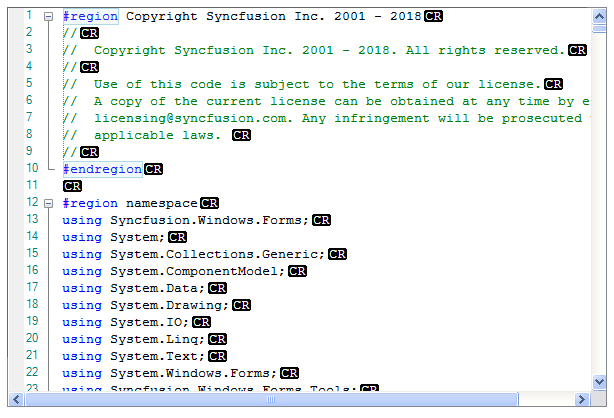The width and height of the screenshot is (614, 418).
Task: Click the CR marker on empty line 11
Action: tap(72, 186)
